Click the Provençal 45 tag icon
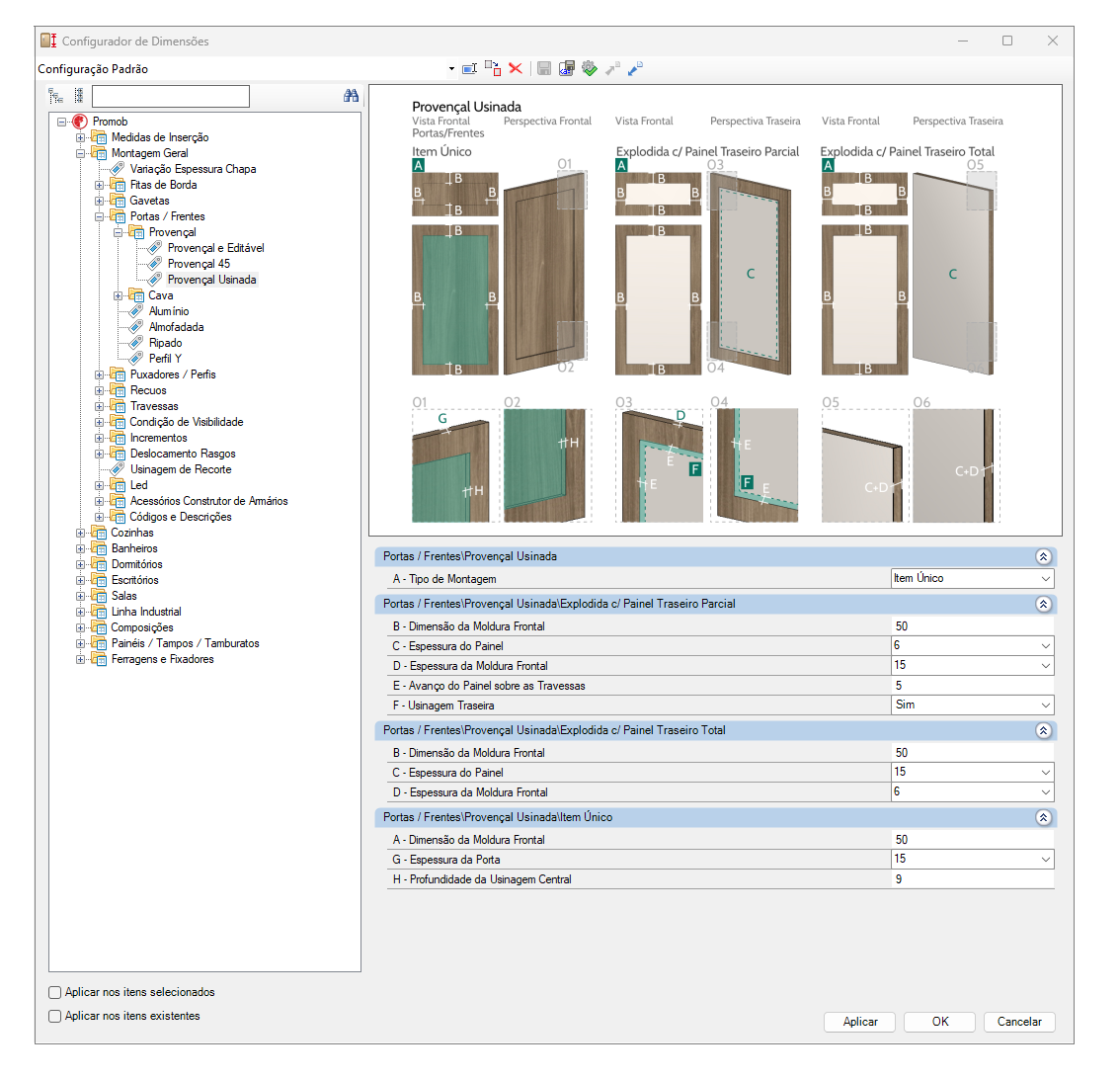Image resolution: width=1120 pixels, height=1079 pixels. (x=156, y=264)
